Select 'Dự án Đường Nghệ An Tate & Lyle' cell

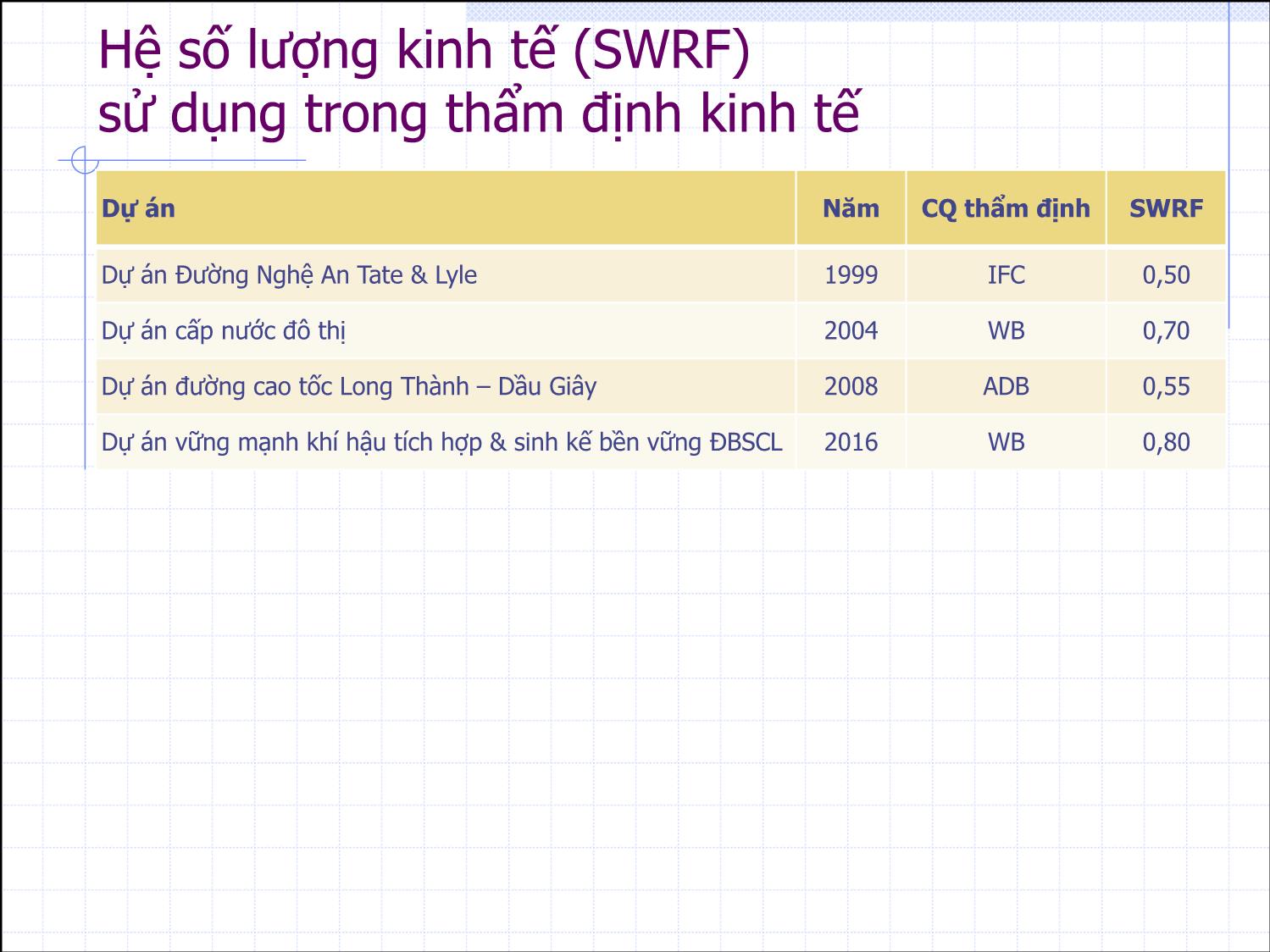pos(446,274)
